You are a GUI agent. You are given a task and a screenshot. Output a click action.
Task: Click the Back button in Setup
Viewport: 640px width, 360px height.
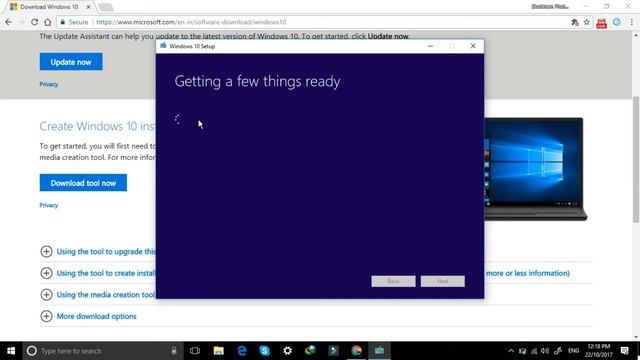coord(393,281)
